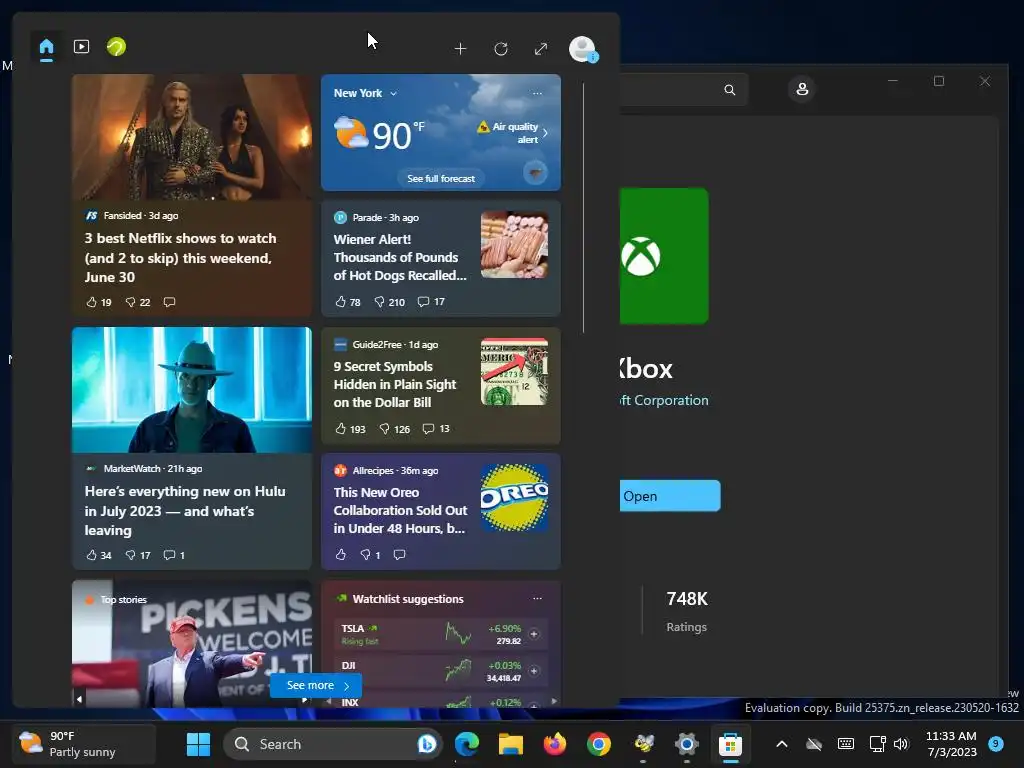
Task: Add DJI to watchlist
Action: pos(534,671)
